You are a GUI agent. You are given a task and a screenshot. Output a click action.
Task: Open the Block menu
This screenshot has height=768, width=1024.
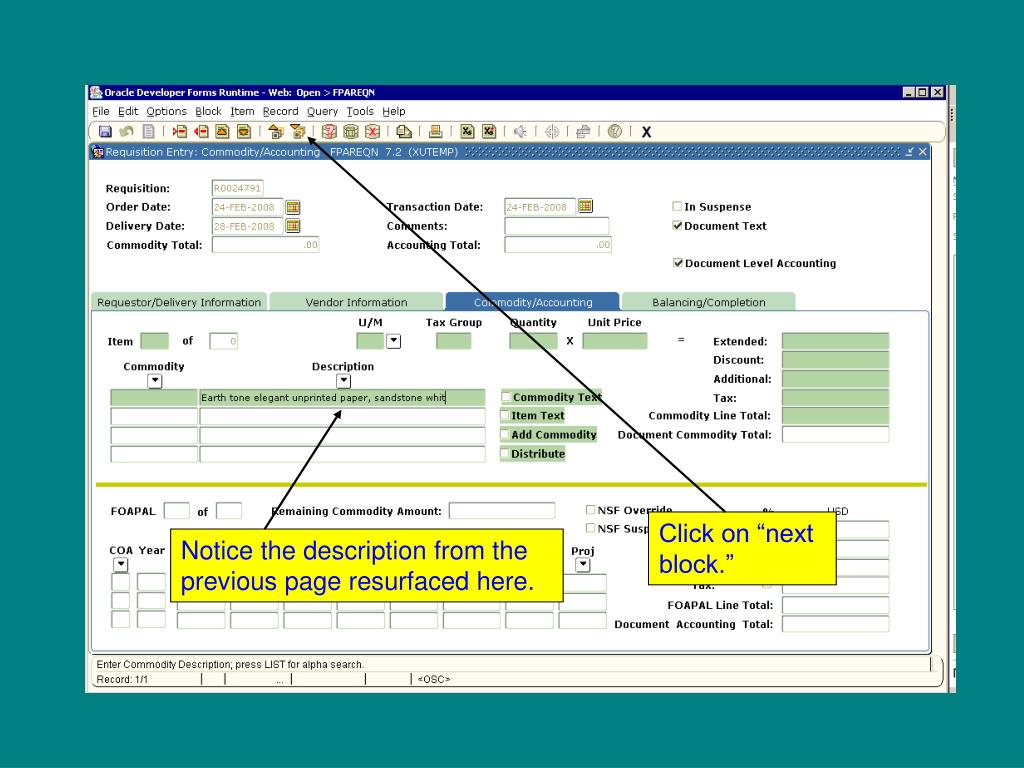click(208, 111)
